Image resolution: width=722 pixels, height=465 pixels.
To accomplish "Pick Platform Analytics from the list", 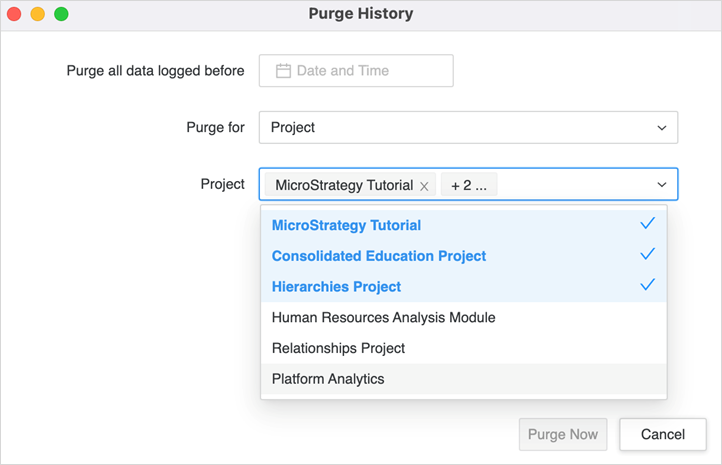I will point(328,379).
